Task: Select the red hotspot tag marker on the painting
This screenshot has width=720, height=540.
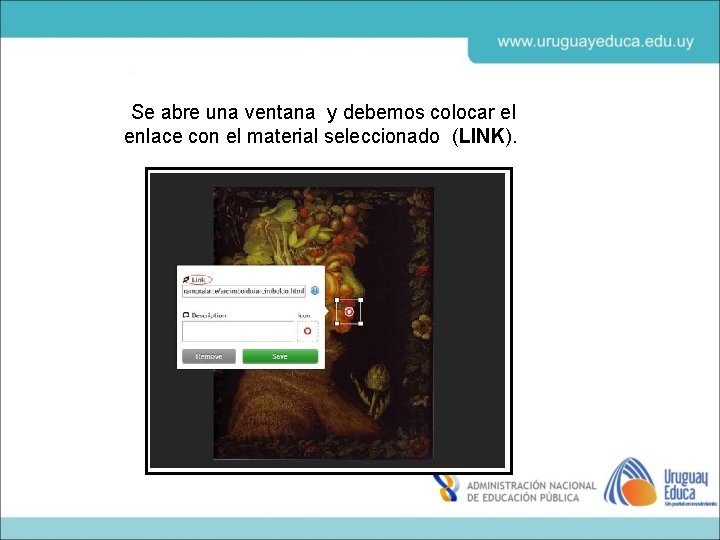Action: (x=349, y=312)
